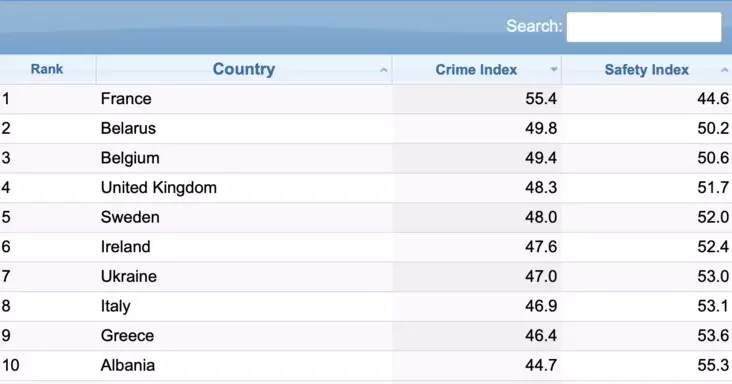The image size is (732, 384).
Task: Click the safety index value 55.3
Action: tap(713, 365)
